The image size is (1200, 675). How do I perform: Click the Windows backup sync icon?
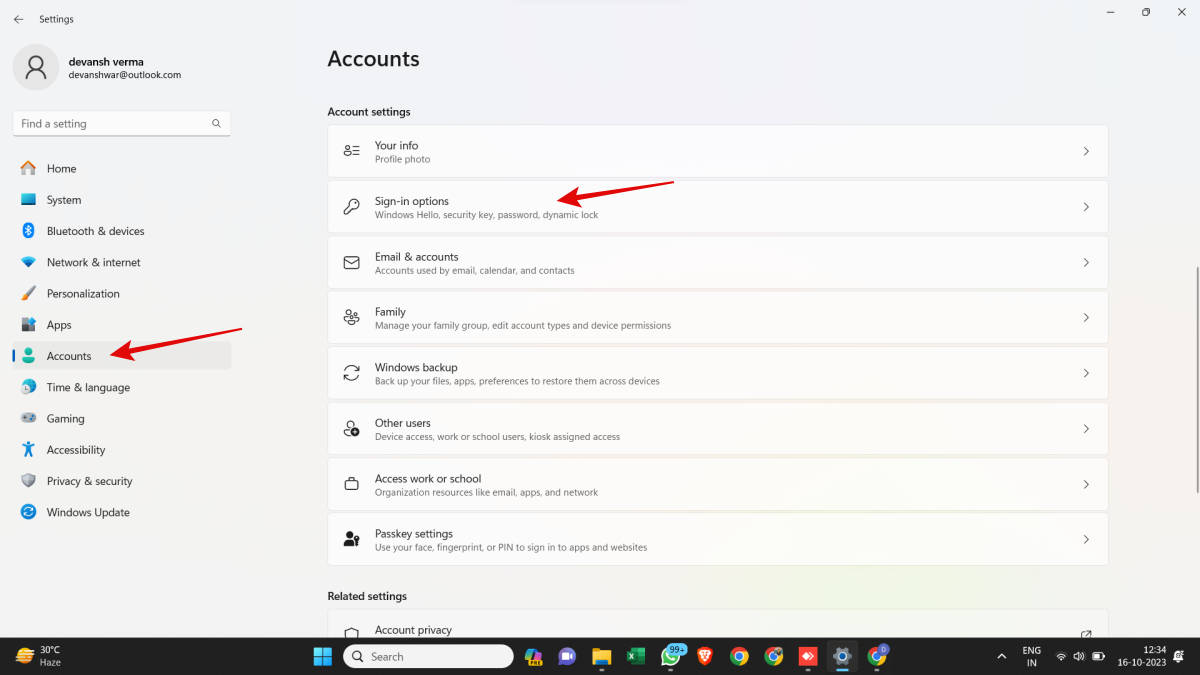351,373
